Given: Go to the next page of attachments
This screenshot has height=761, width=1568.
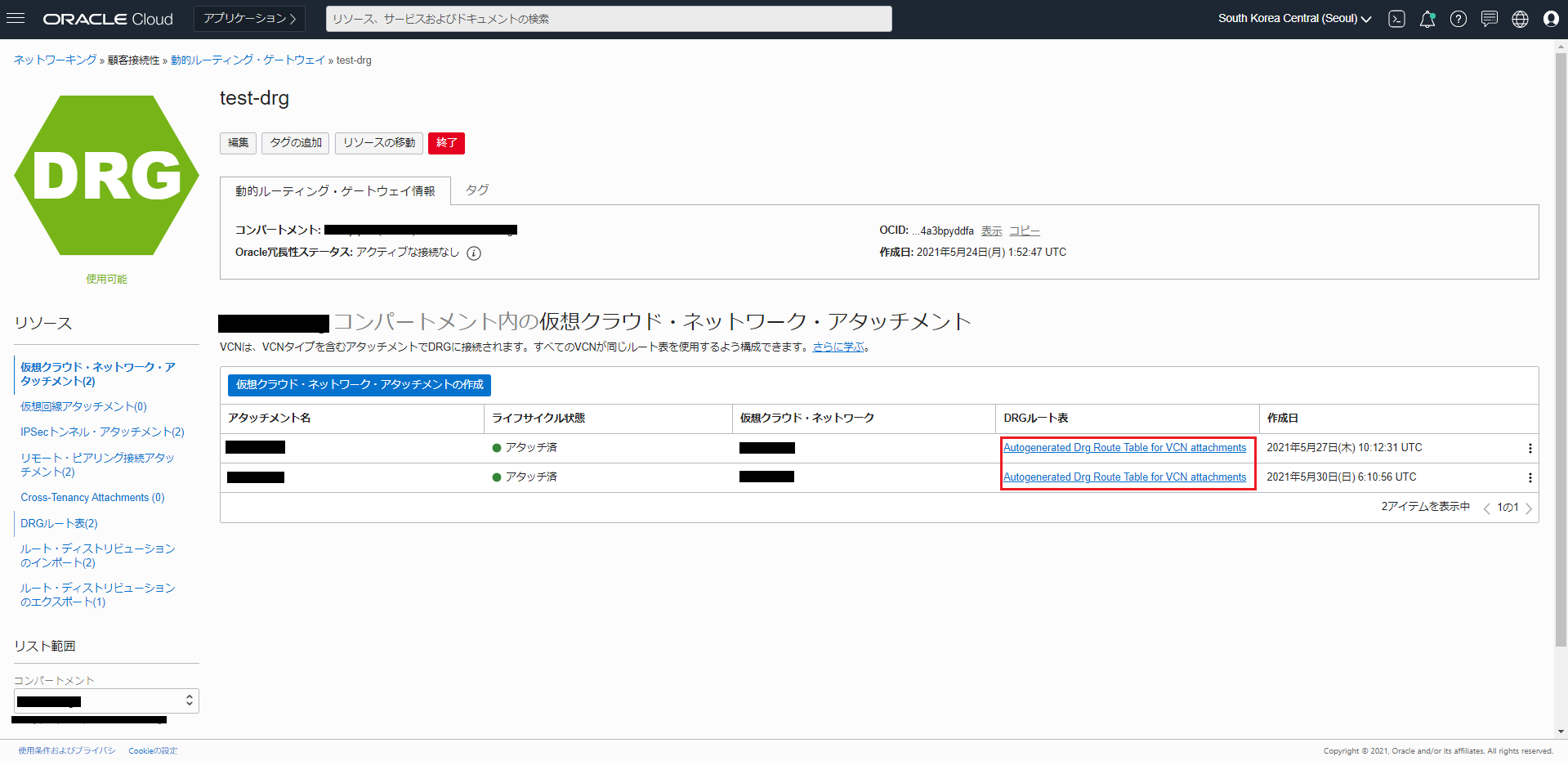Looking at the screenshot, I should pos(1528,508).
